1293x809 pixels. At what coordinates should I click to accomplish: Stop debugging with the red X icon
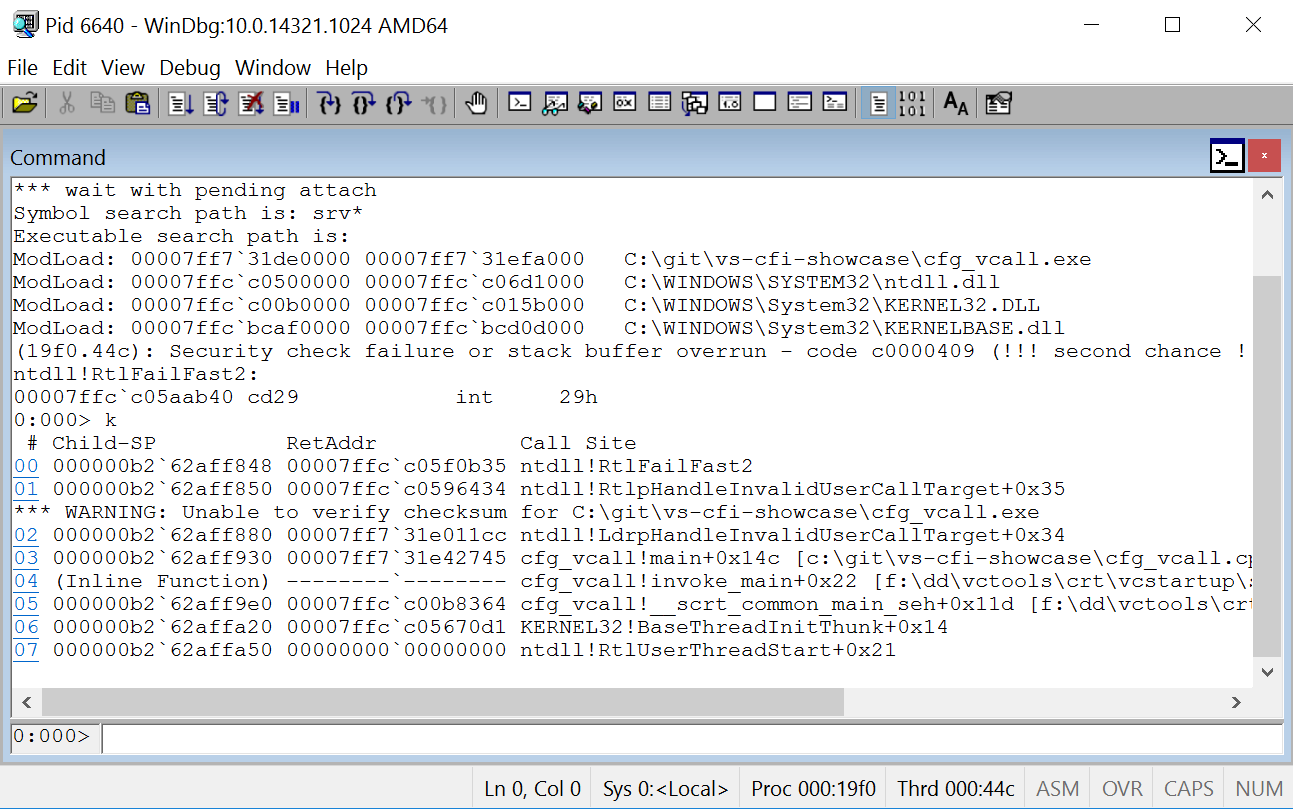[x=251, y=103]
